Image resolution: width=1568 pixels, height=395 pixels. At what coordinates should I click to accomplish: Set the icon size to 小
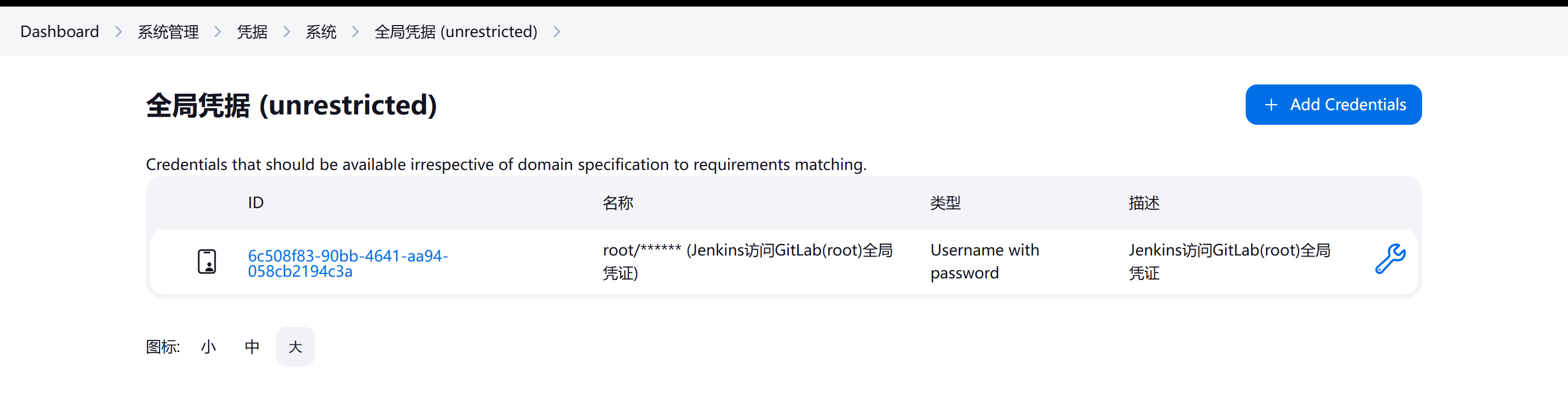[208, 347]
